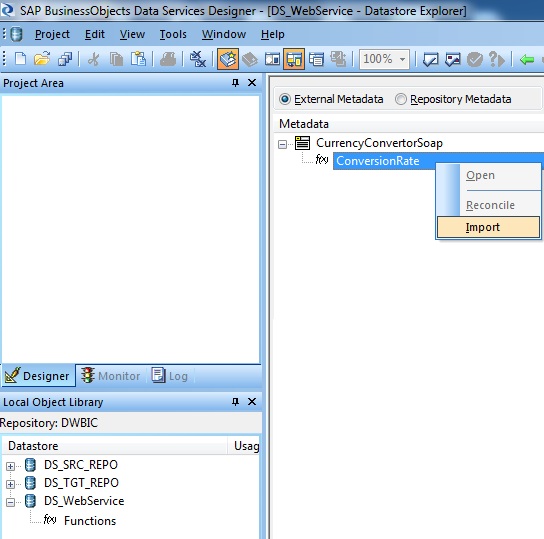This screenshot has width=544, height=539.
Task: Pin the Project Area panel
Action: (x=235, y=83)
